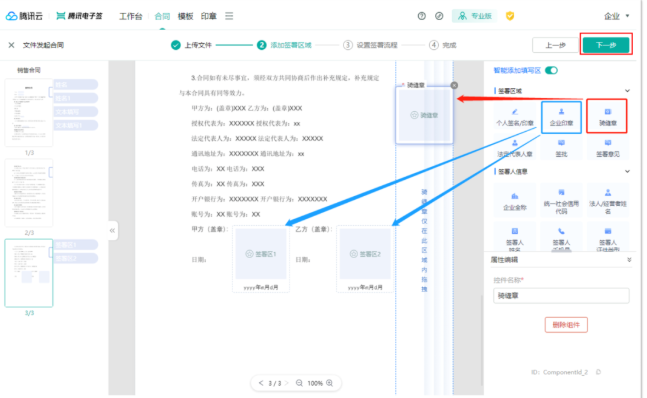Collapse the 签署区域 section
Image resolution: width=647 pixels, height=398 pixels.
627,91
